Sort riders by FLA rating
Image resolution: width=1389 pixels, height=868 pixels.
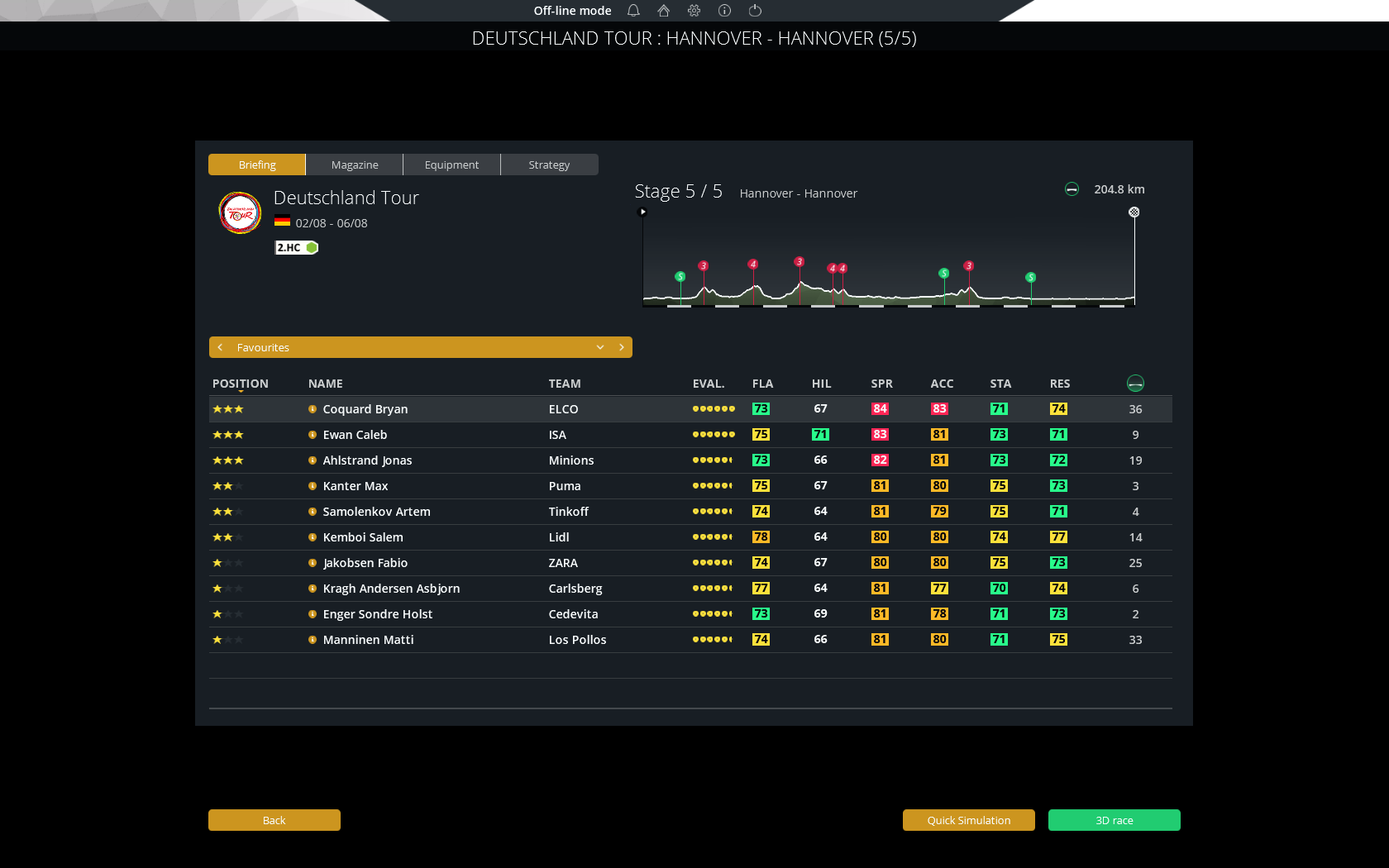(x=762, y=384)
